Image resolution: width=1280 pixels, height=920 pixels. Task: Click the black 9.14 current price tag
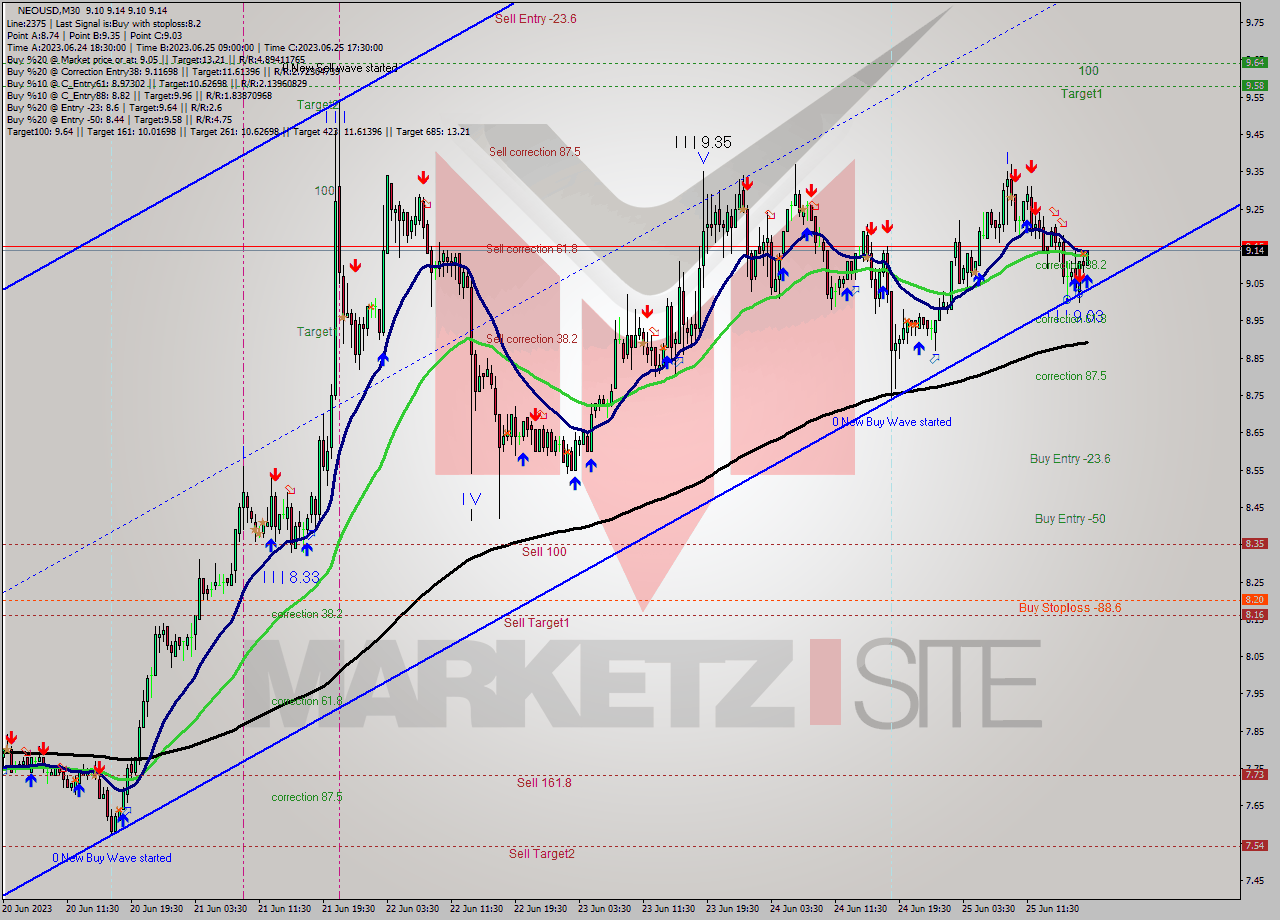1254,250
